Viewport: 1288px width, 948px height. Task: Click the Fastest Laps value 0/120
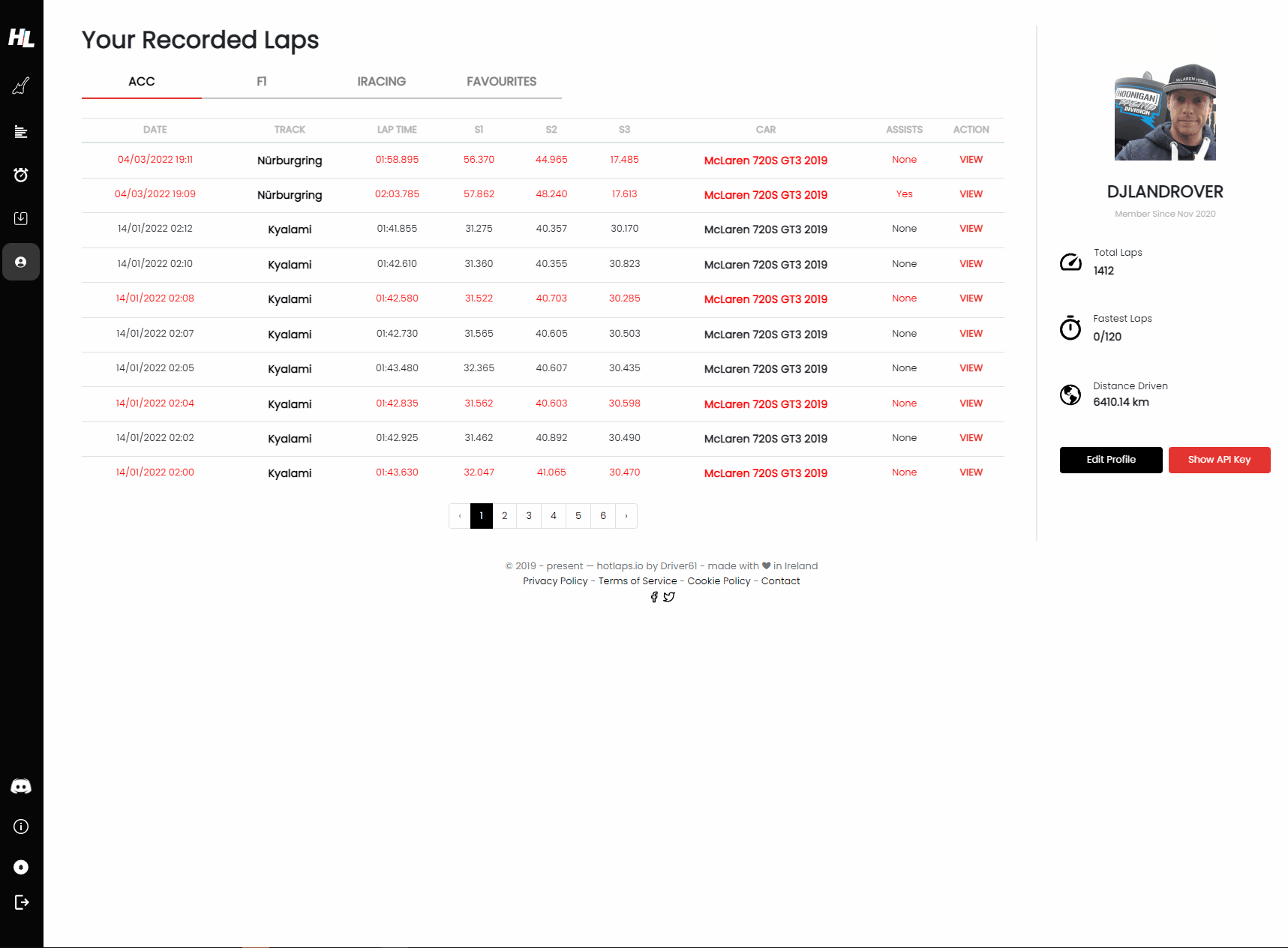click(1107, 337)
